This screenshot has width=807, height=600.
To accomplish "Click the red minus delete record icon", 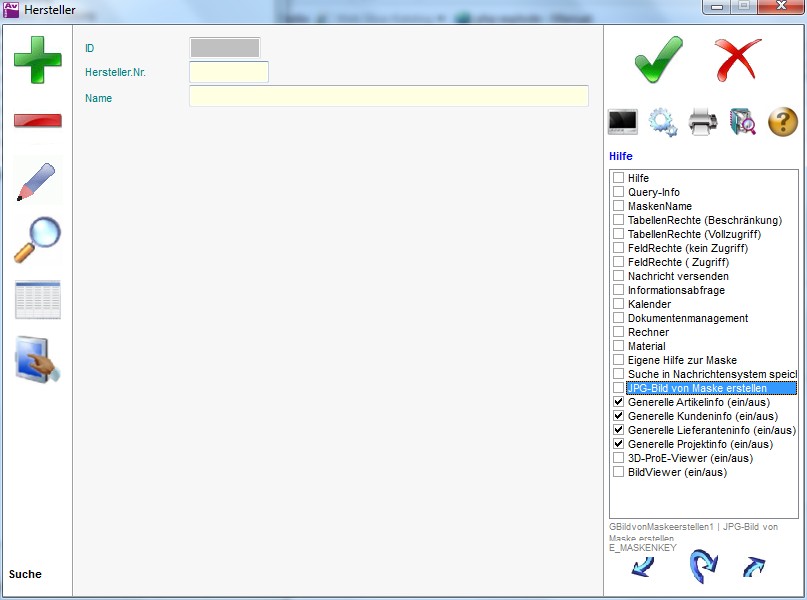I will pos(37,121).
